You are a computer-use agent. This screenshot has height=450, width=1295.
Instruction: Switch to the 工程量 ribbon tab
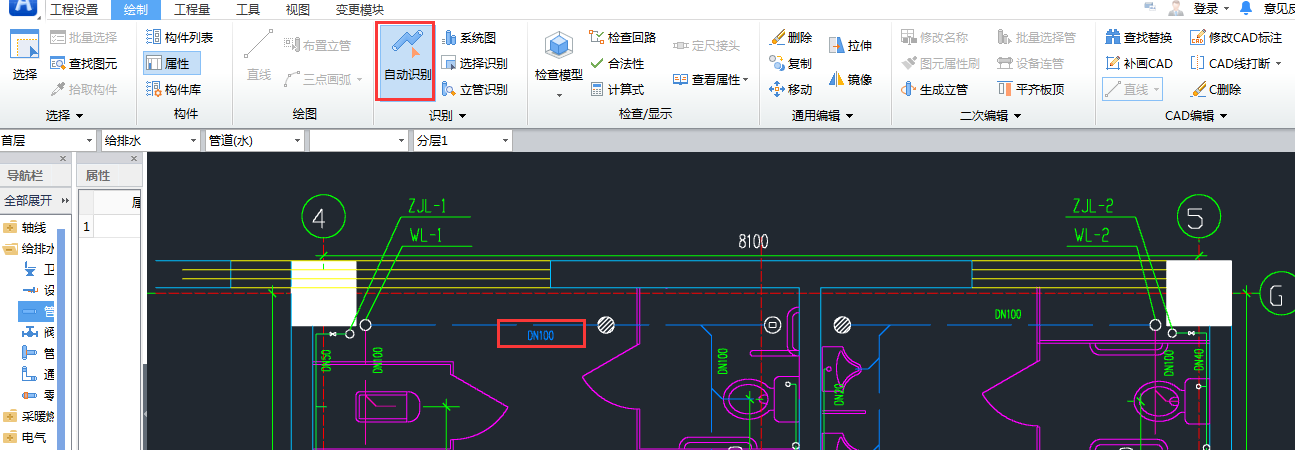[x=192, y=10]
